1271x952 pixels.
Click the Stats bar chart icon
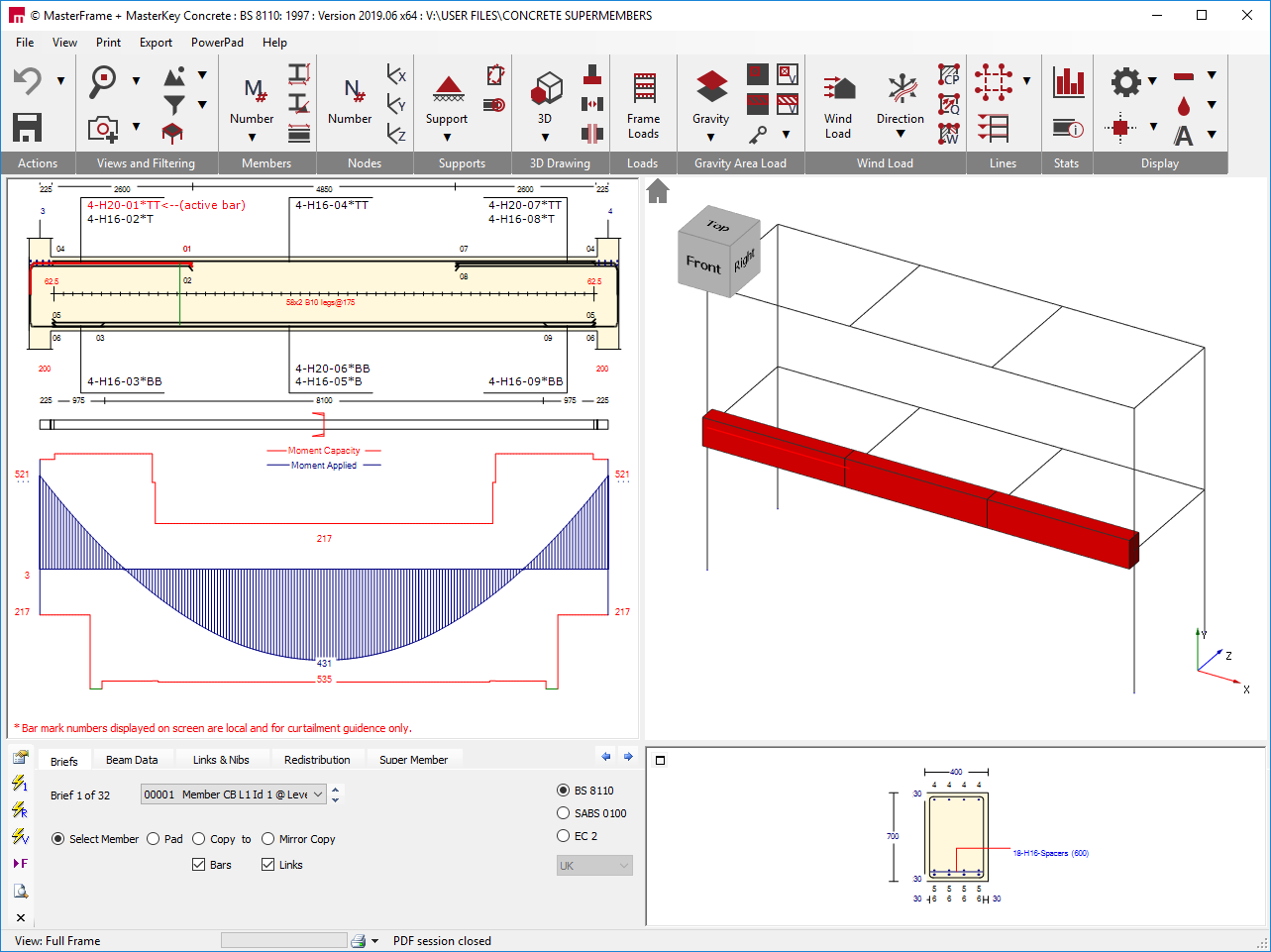coord(1068,82)
